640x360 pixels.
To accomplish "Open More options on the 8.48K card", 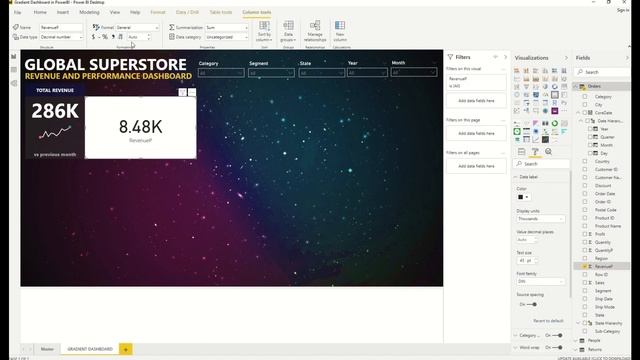I will tap(192, 92).
